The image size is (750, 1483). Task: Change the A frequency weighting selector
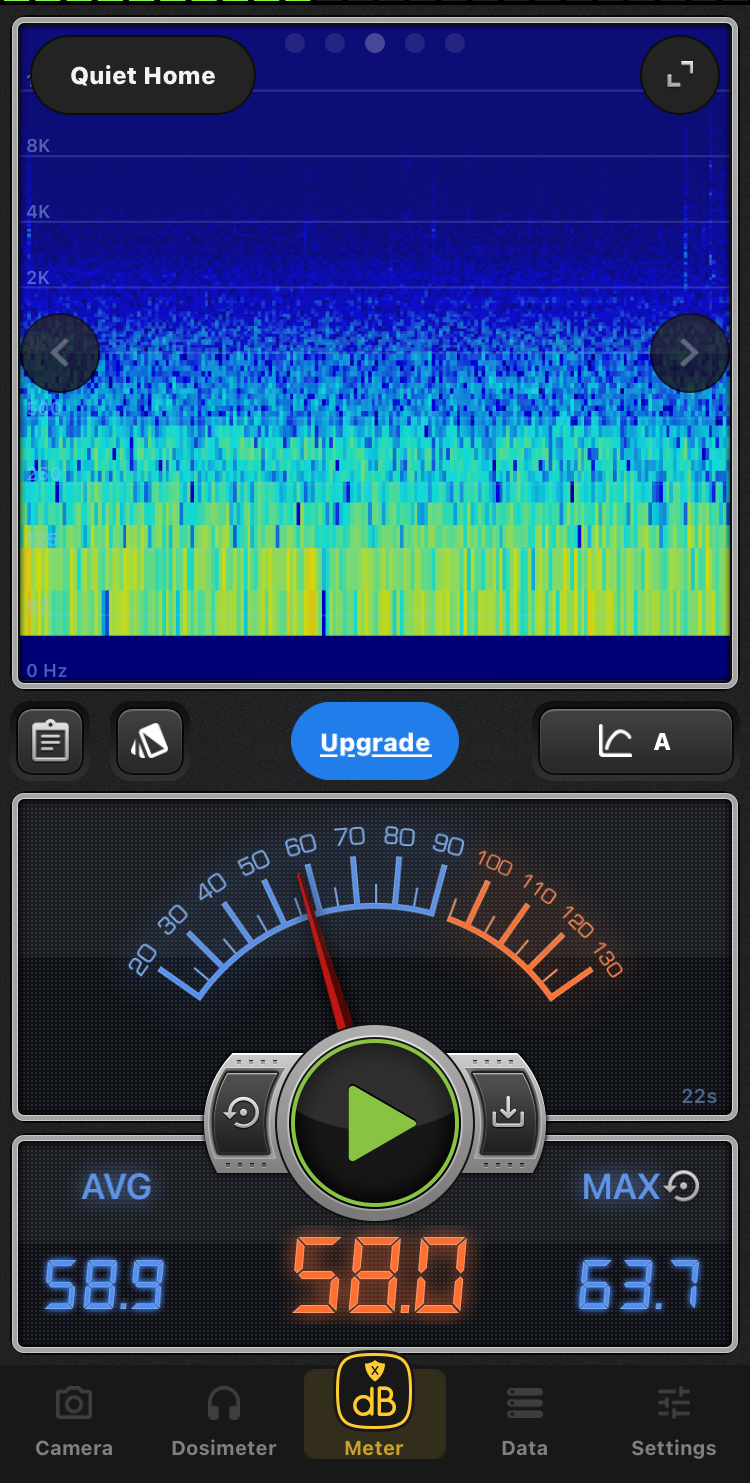pyautogui.click(x=636, y=742)
